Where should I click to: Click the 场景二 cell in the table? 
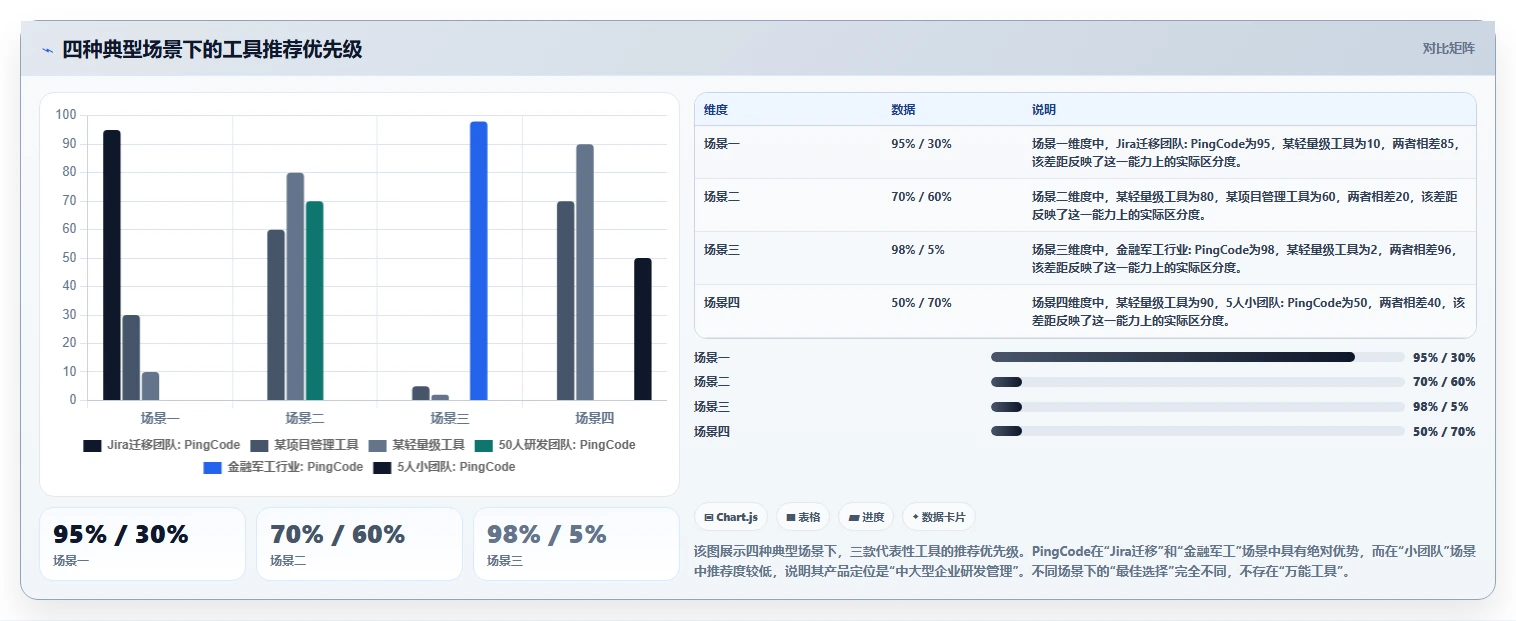[x=722, y=197]
